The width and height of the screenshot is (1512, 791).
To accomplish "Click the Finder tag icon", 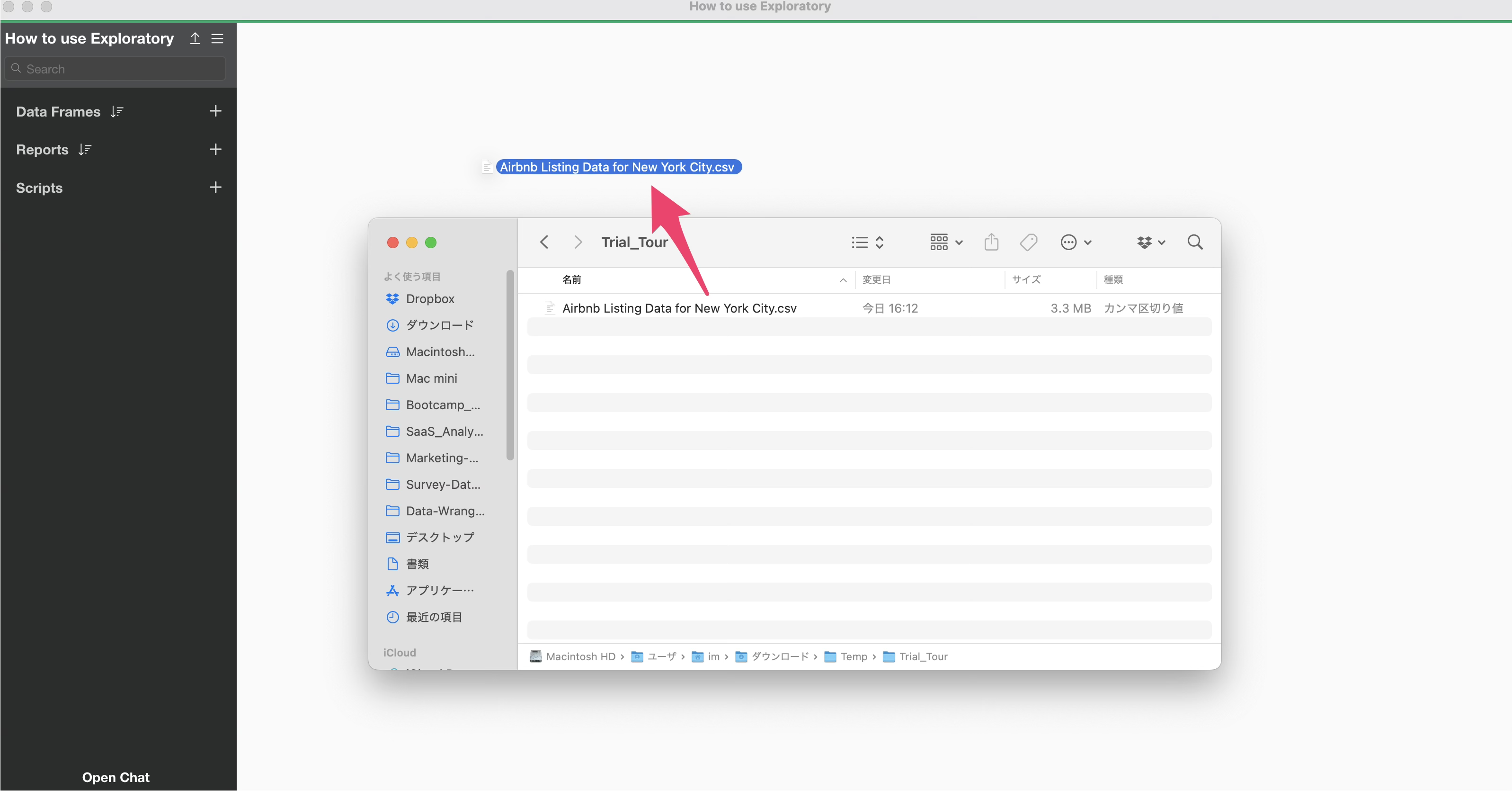I will [1028, 242].
